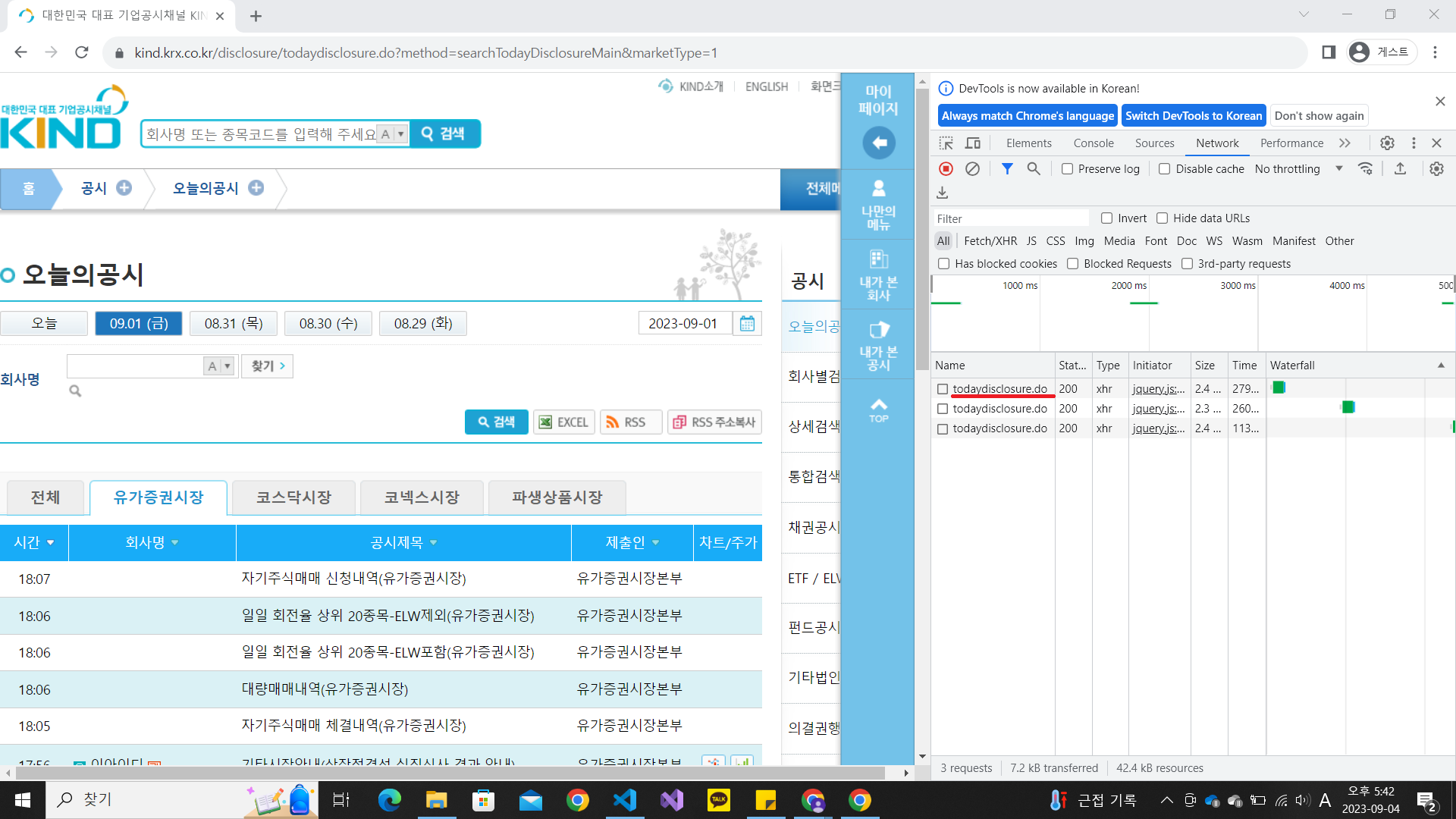Click the clear network log icon
This screenshot has height=819, width=1456.
(972, 169)
